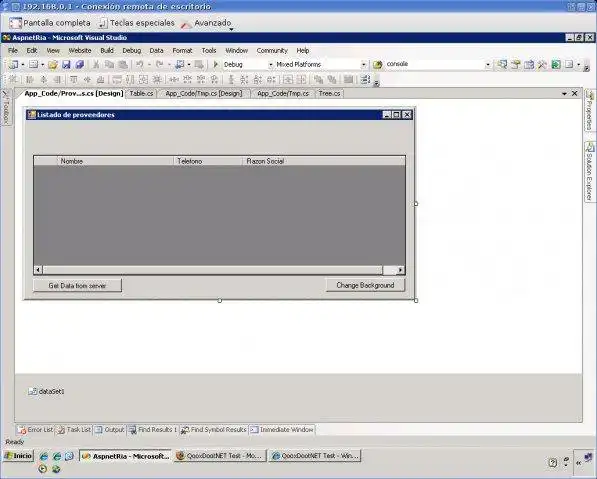This screenshot has width=597, height=479.
Task: Click the Align Bottoms layout icon
Action: pos(101,80)
